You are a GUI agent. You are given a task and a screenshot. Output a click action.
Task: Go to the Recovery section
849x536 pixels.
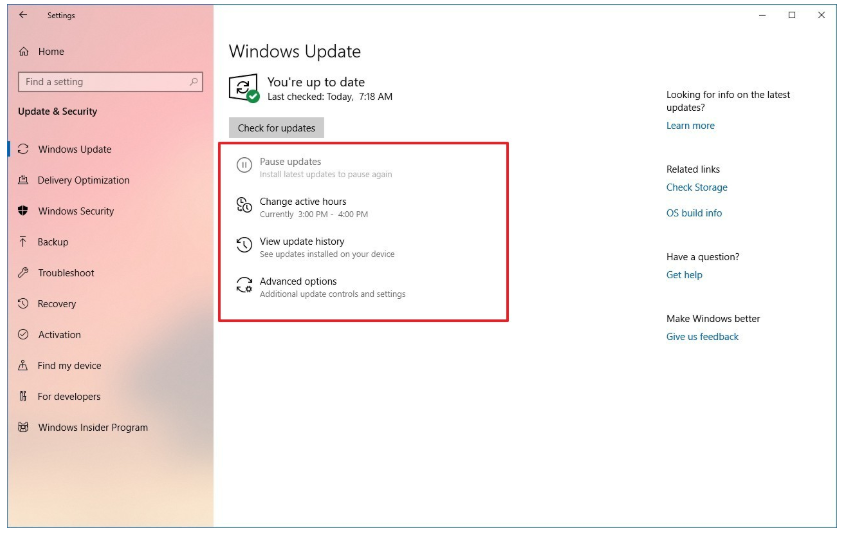point(57,304)
